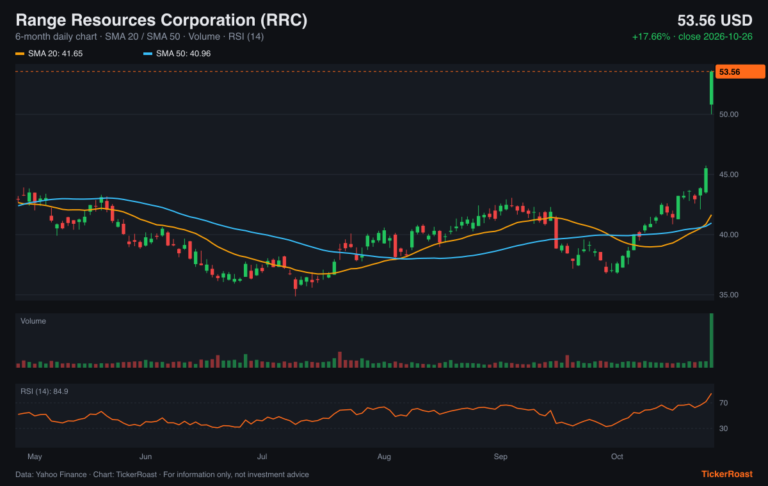
Task: Click the Range Resources Corporation (RRC) title
Action: pyautogui.click(x=161, y=20)
